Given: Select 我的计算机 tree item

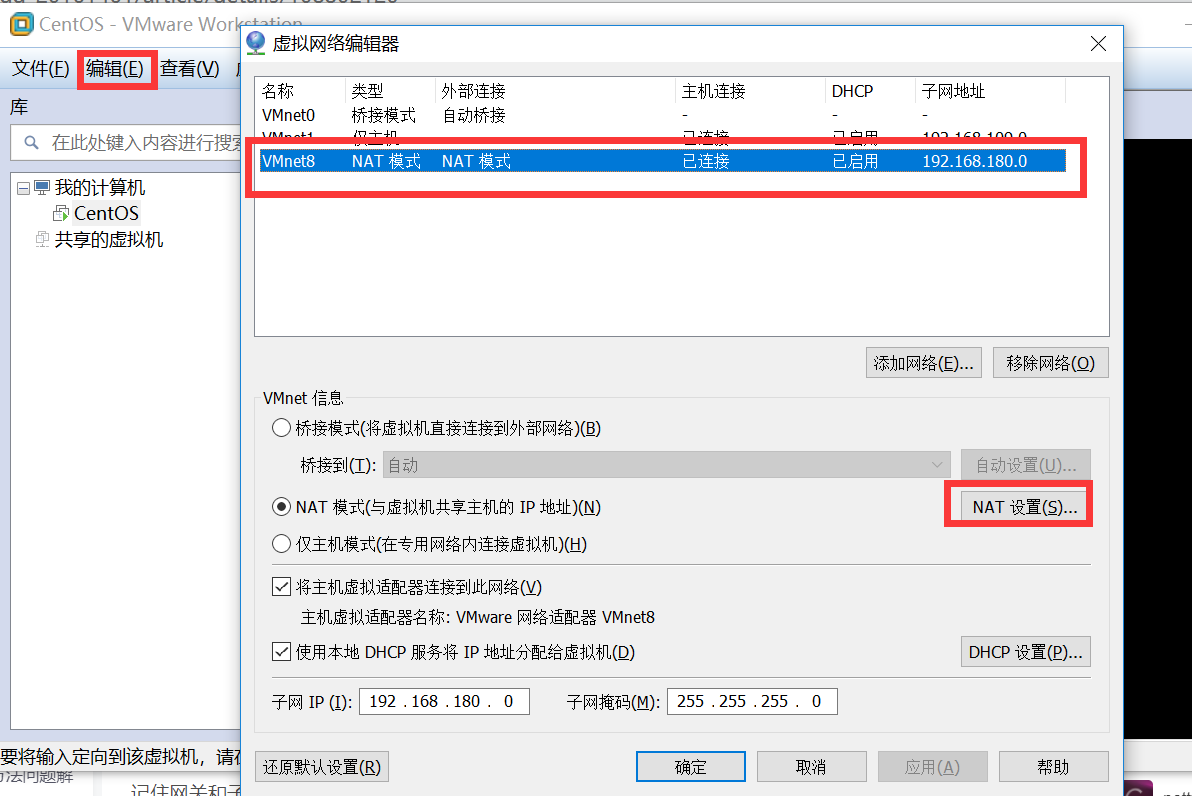Looking at the screenshot, I should [100, 188].
